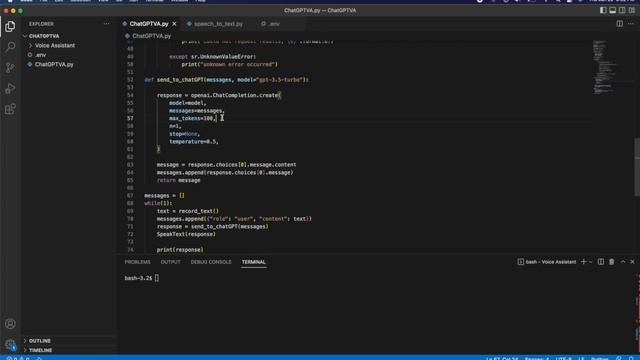Screen dimensions: 640x360
Task: Split the editor to the right
Action: [620, 24]
